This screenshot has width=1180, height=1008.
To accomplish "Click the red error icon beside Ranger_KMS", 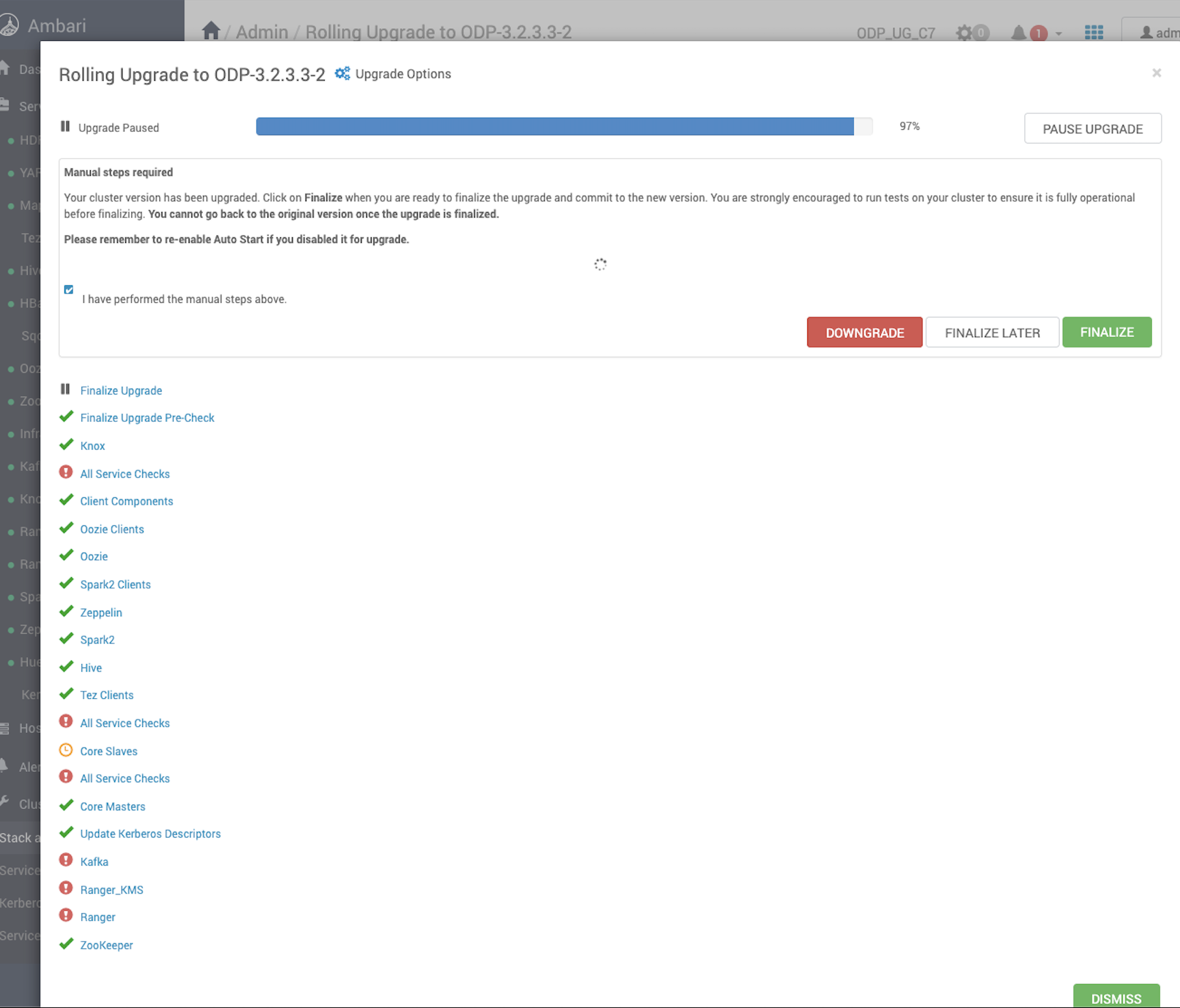I will point(66,888).
